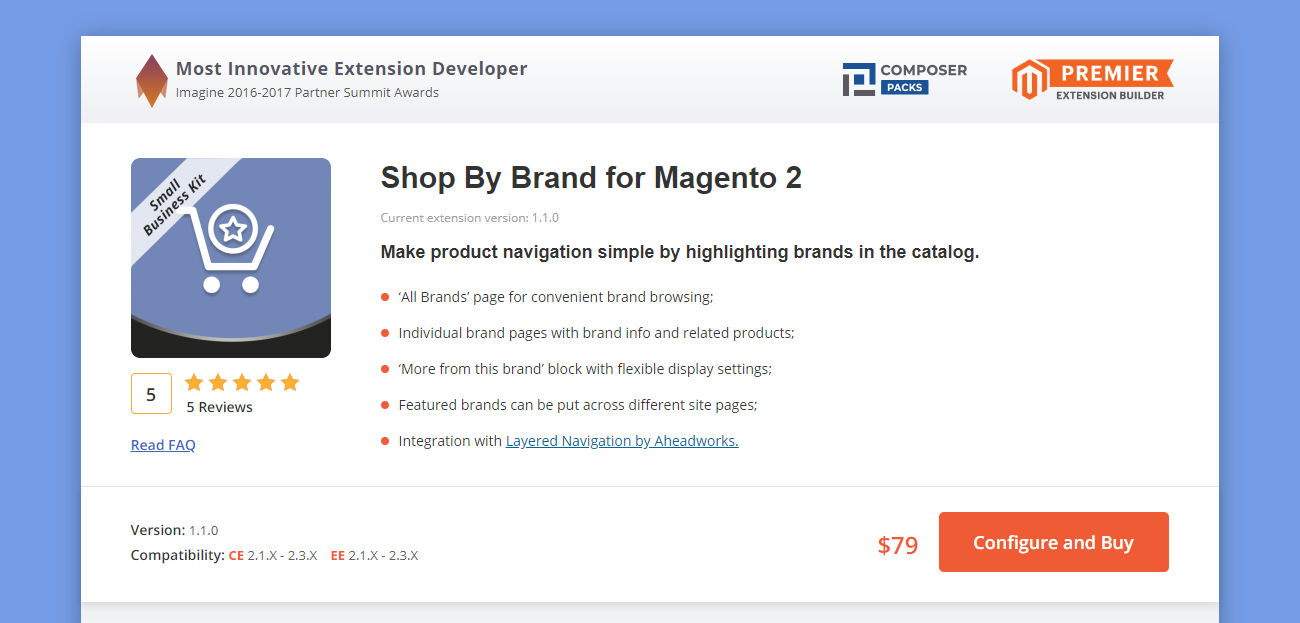Click the CE compatibility label
The width and height of the screenshot is (1300, 623).
[x=236, y=555]
